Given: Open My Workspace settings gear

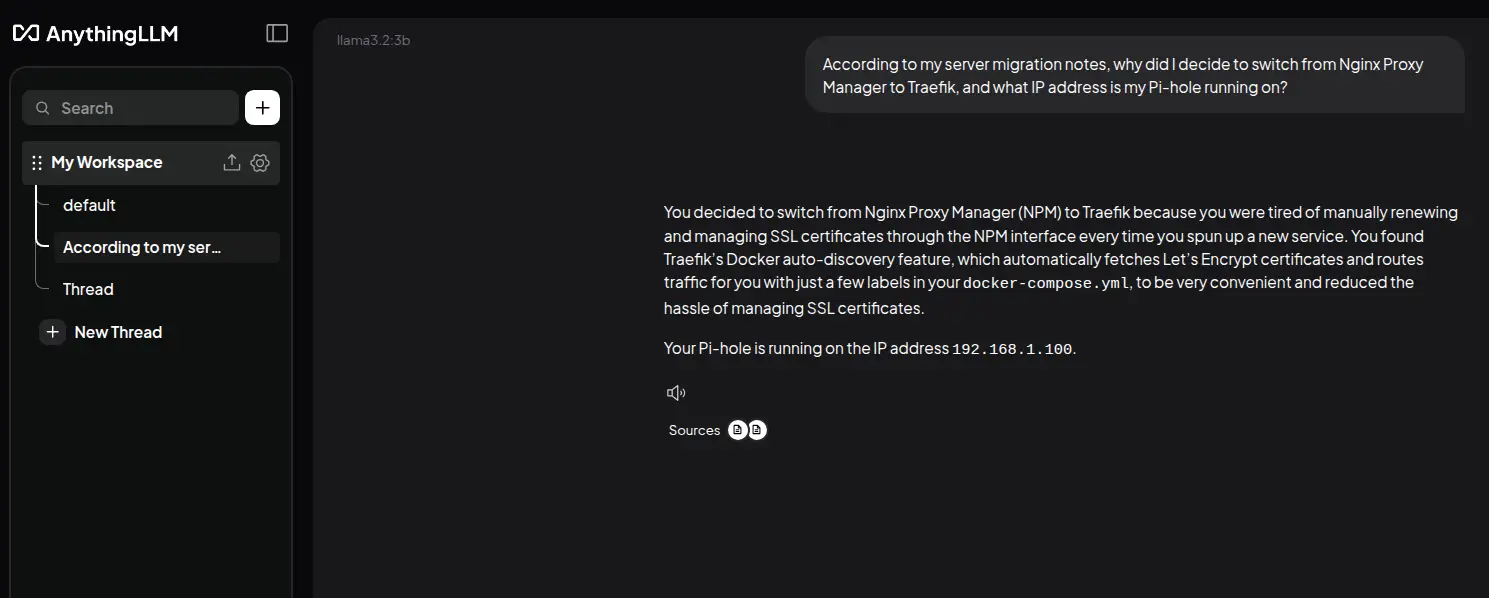Looking at the screenshot, I should [x=260, y=162].
